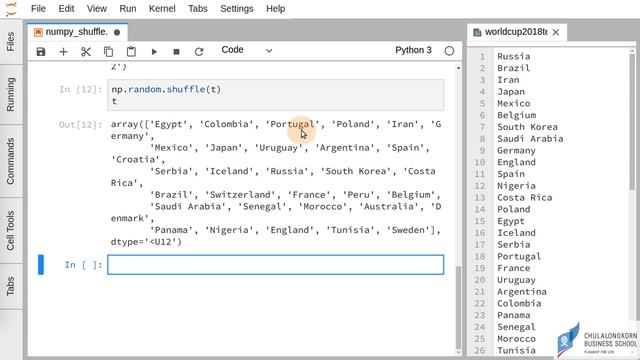The height and width of the screenshot is (360, 640).
Task: Click the notebook vertical scrollbar
Action: 458,308
